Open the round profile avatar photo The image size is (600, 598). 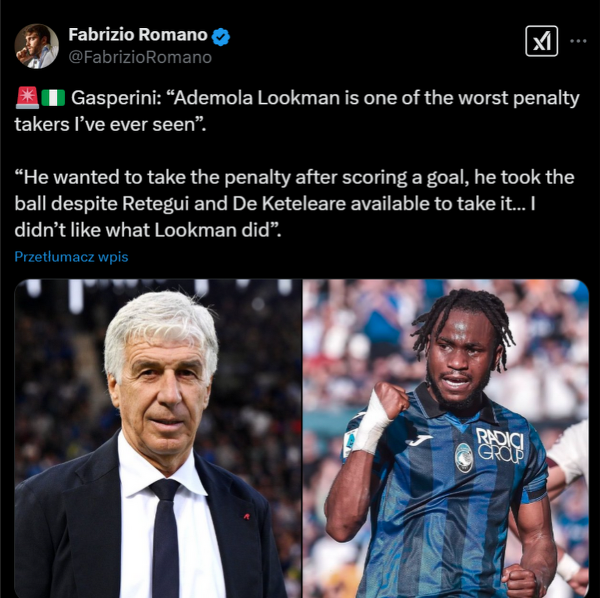point(37,46)
